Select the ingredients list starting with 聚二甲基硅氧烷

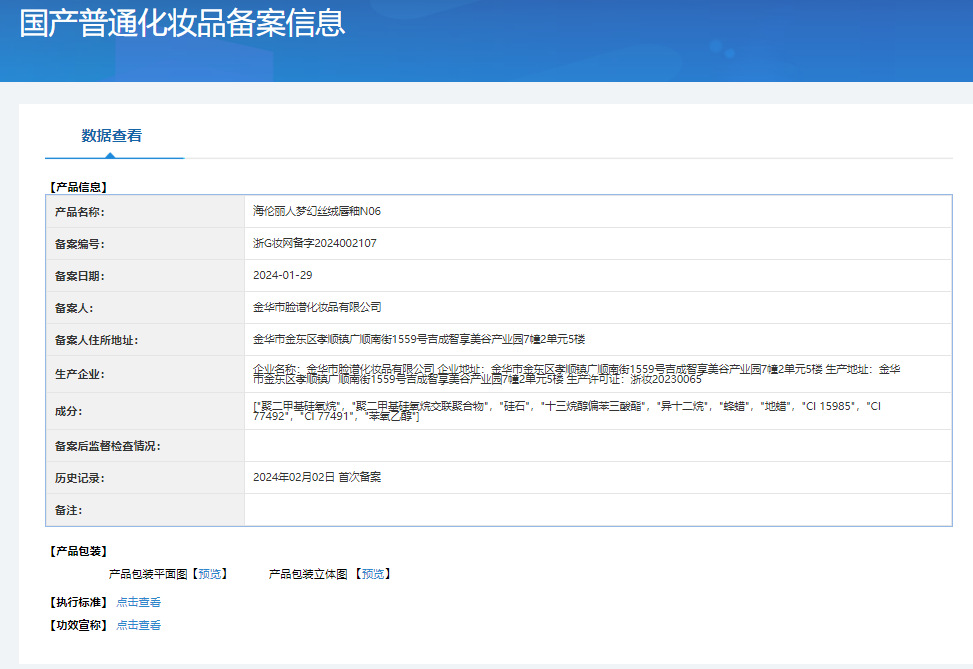[x=567, y=411]
